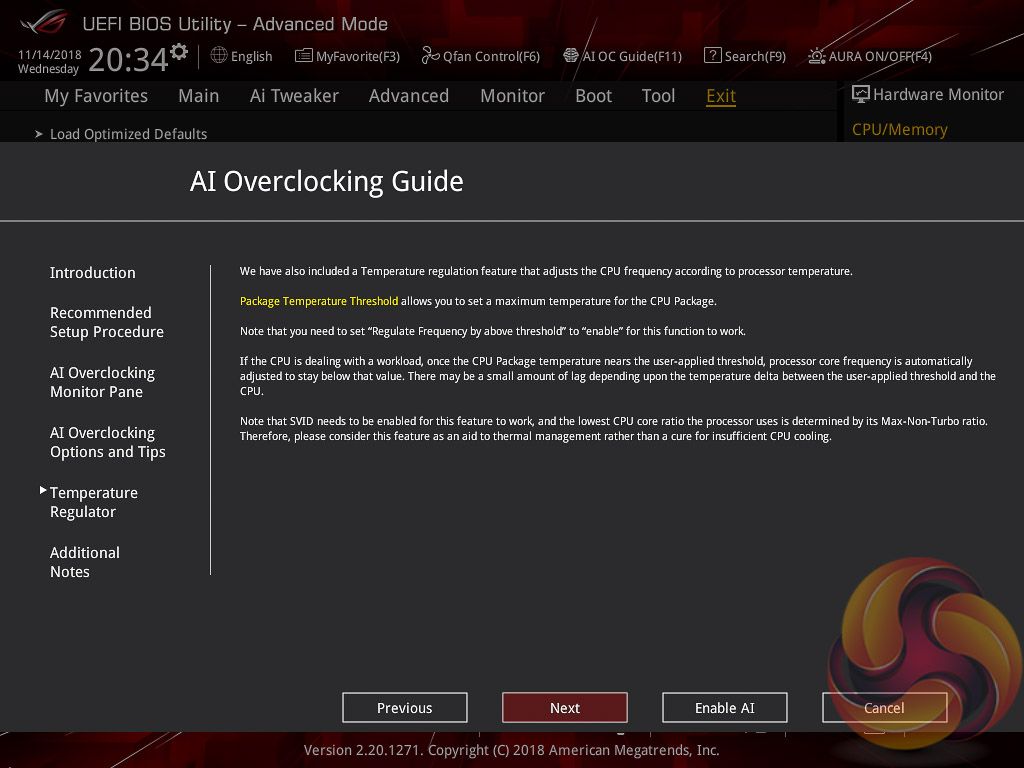Click the Load Optimized Defaults arrow
Viewport: 1024px width, 768px height.
pyautogui.click(x=39, y=134)
